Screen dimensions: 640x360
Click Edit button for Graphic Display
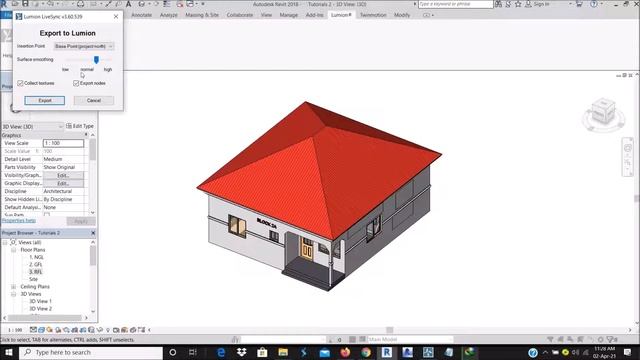tap(63, 183)
